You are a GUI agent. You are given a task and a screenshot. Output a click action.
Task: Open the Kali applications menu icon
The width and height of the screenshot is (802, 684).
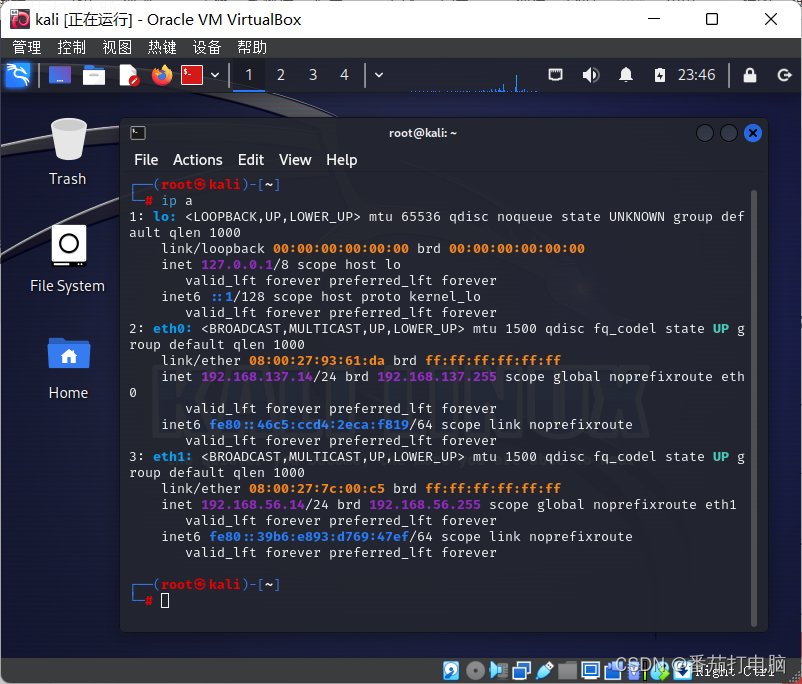coord(18,75)
